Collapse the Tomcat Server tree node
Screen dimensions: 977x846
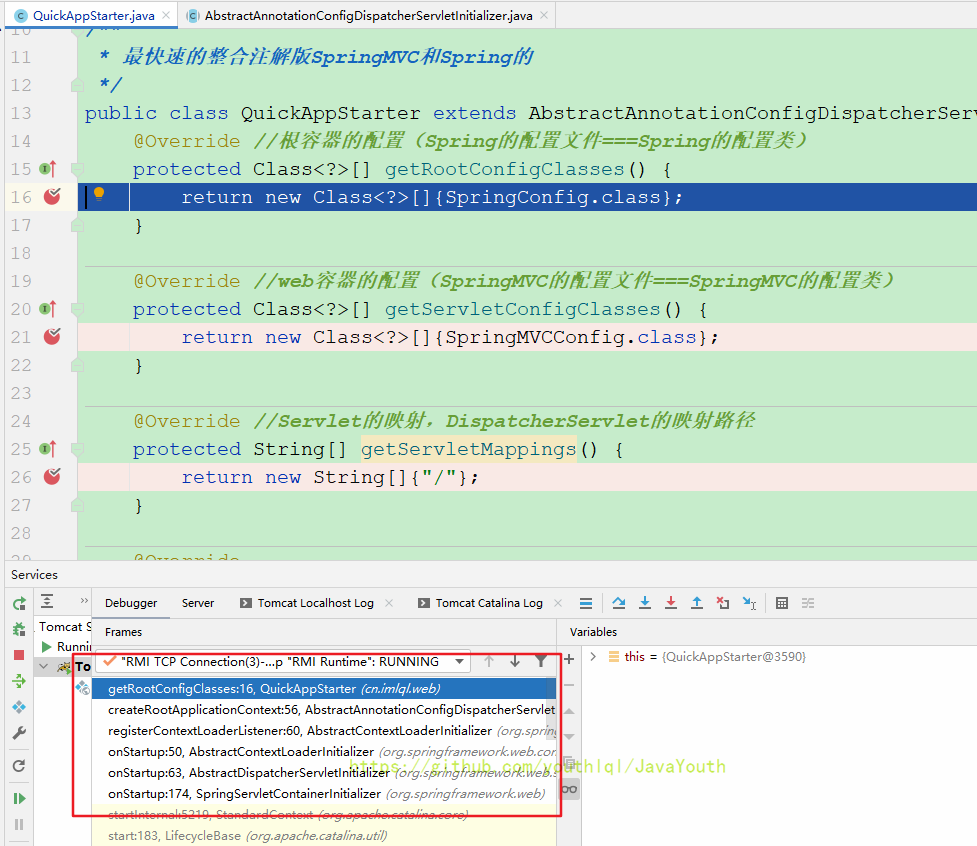[x=42, y=666]
